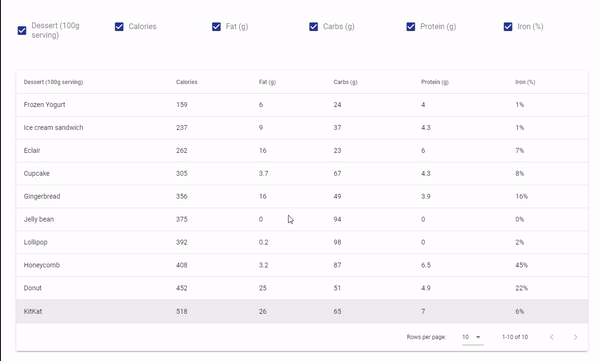Image resolution: width=600 pixels, height=361 pixels.
Task: Select the 159 calories cell
Action: coord(182,105)
